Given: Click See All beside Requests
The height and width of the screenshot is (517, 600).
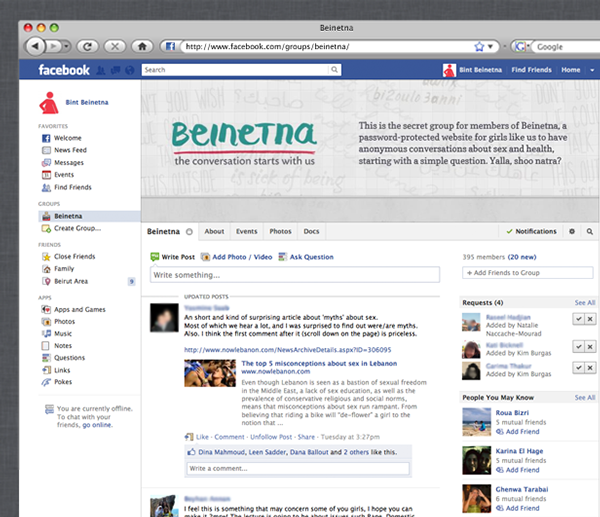Looking at the screenshot, I should (584, 303).
